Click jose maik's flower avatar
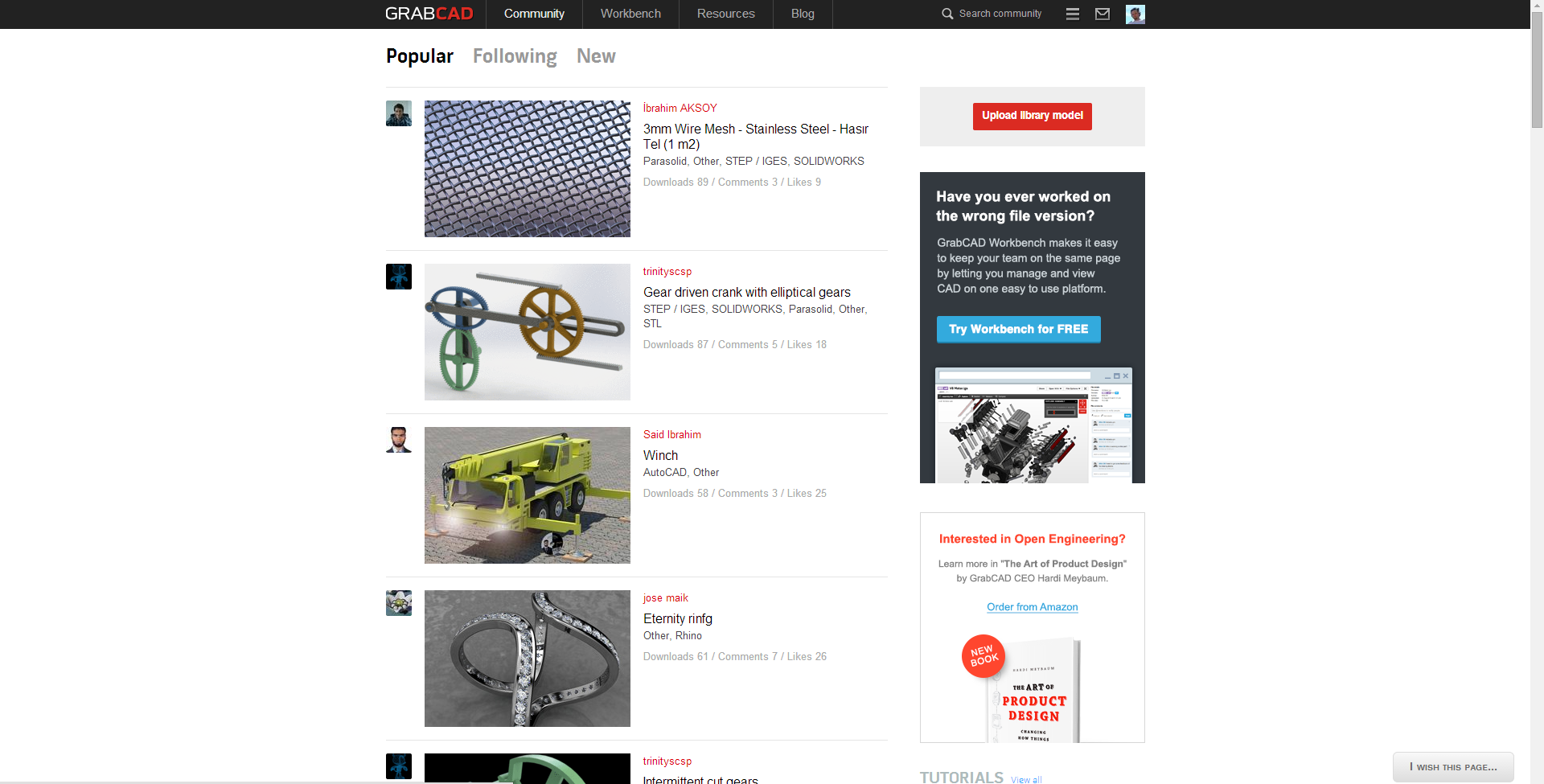Viewport: 1544px width, 784px height. click(399, 603)
